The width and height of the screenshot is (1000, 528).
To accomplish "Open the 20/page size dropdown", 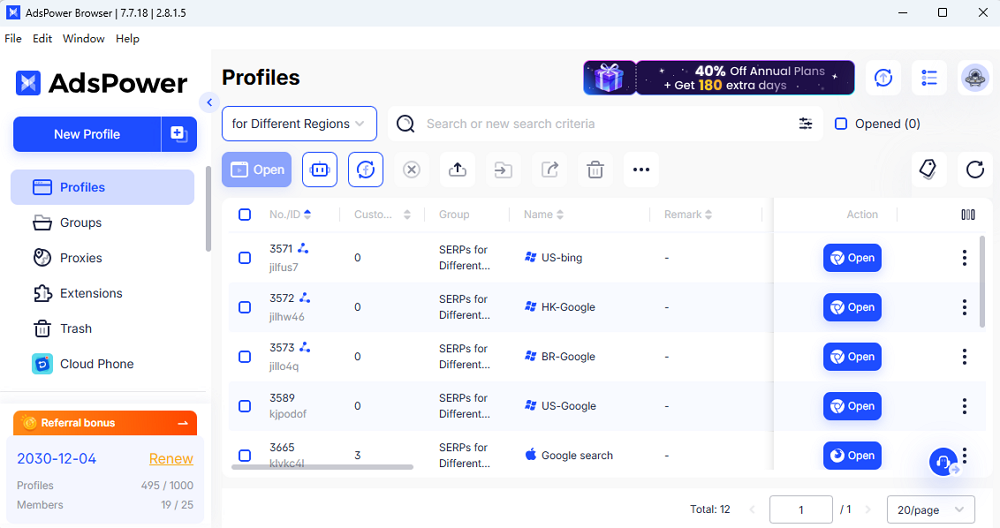I will (930, 510).
